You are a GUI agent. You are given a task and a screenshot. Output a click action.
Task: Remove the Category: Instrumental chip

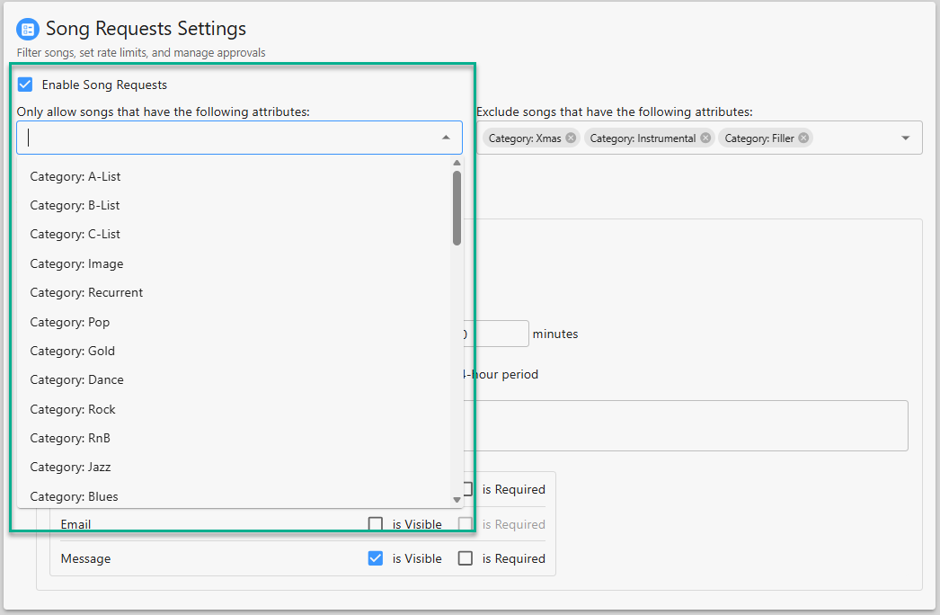[x=706, y=138]
